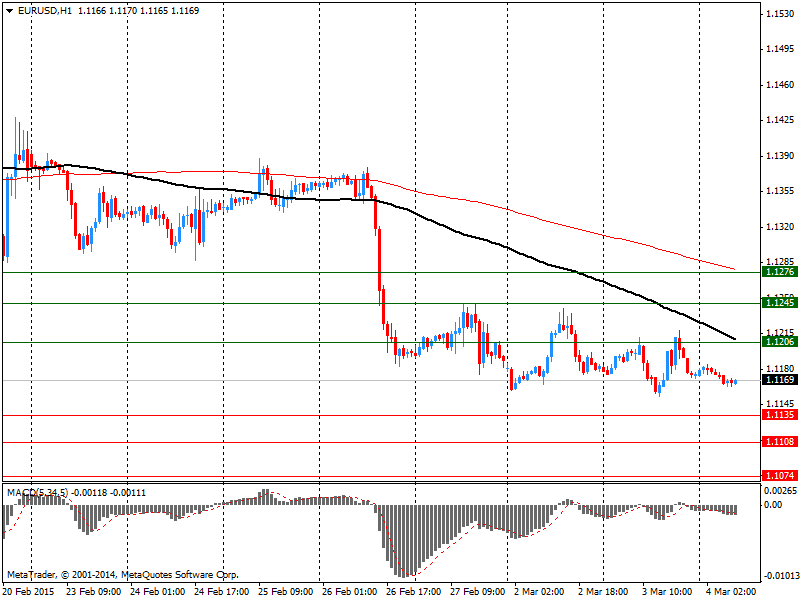The width and height of the screenshot is (800, 600).
Task: Click the 3 Mar 10:00 time label
Action: point(667,592)
